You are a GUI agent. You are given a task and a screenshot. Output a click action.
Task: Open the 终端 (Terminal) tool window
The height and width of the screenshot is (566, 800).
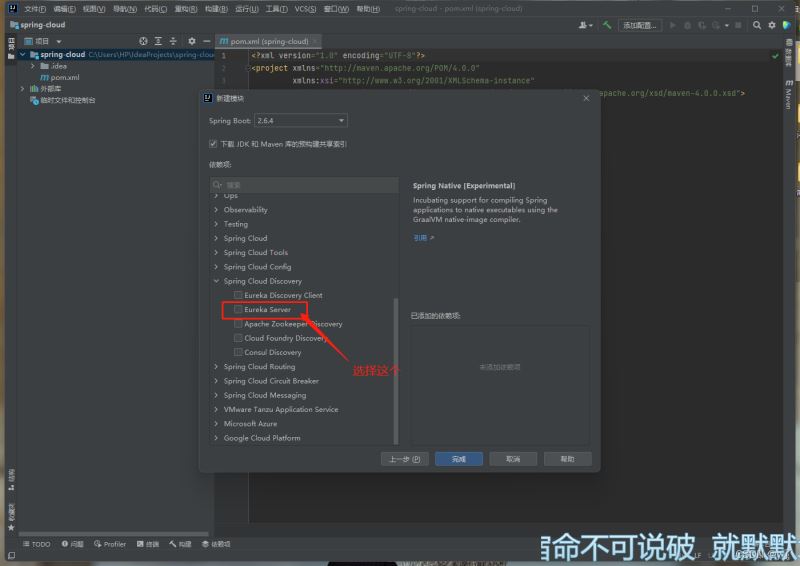click(148, 544)
